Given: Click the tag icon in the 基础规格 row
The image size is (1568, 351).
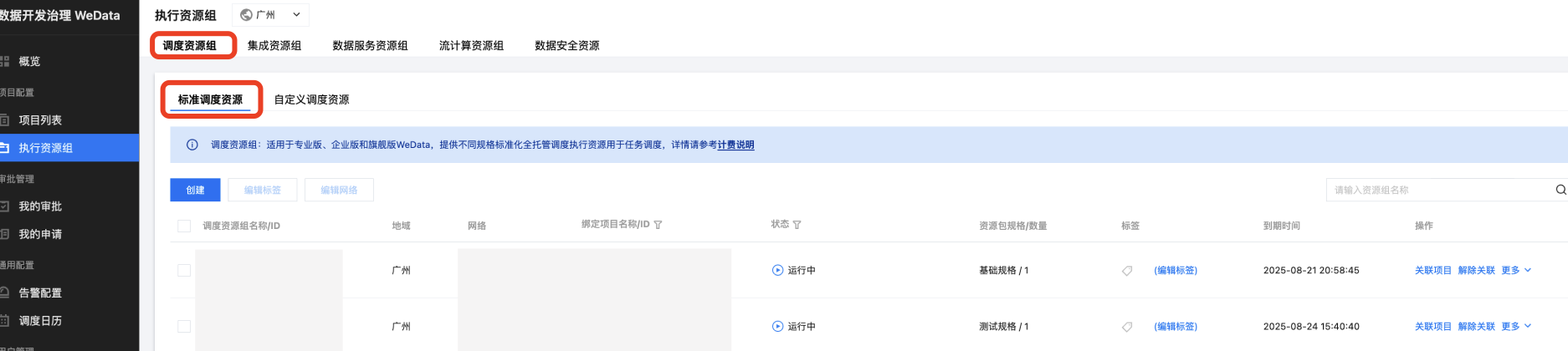Looking at the screenshot, I should tap(1127, 271).
